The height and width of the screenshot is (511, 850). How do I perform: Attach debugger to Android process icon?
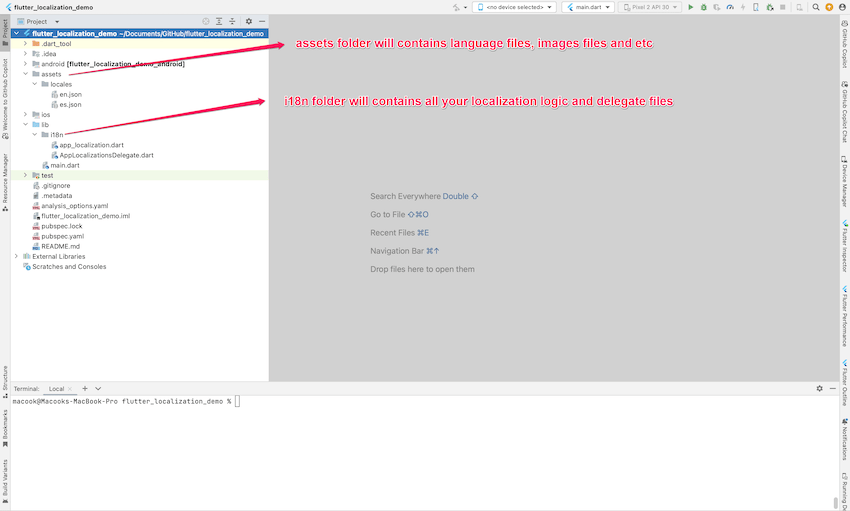coord(770,7)
